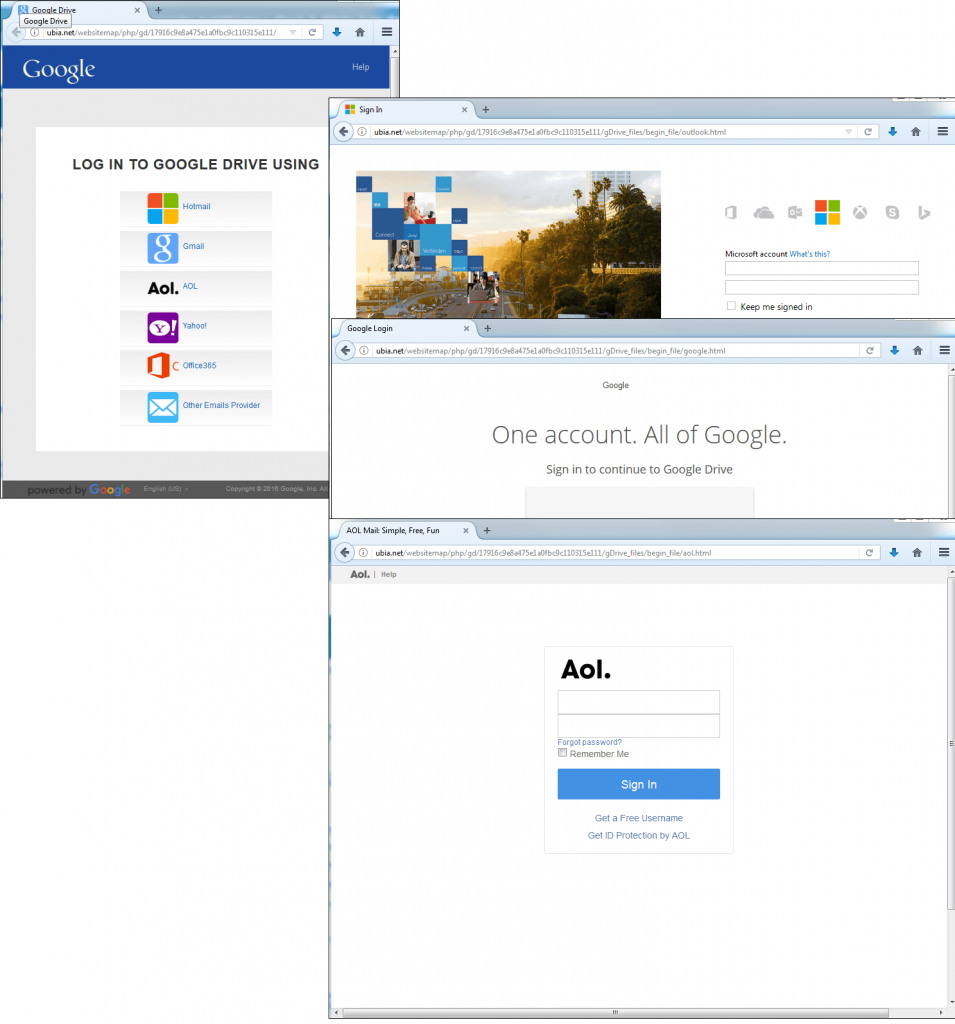Select the AOL Mail browser tab
Image resolution: width=955 pixels, height=1024 pixels.
coord(405,530)
